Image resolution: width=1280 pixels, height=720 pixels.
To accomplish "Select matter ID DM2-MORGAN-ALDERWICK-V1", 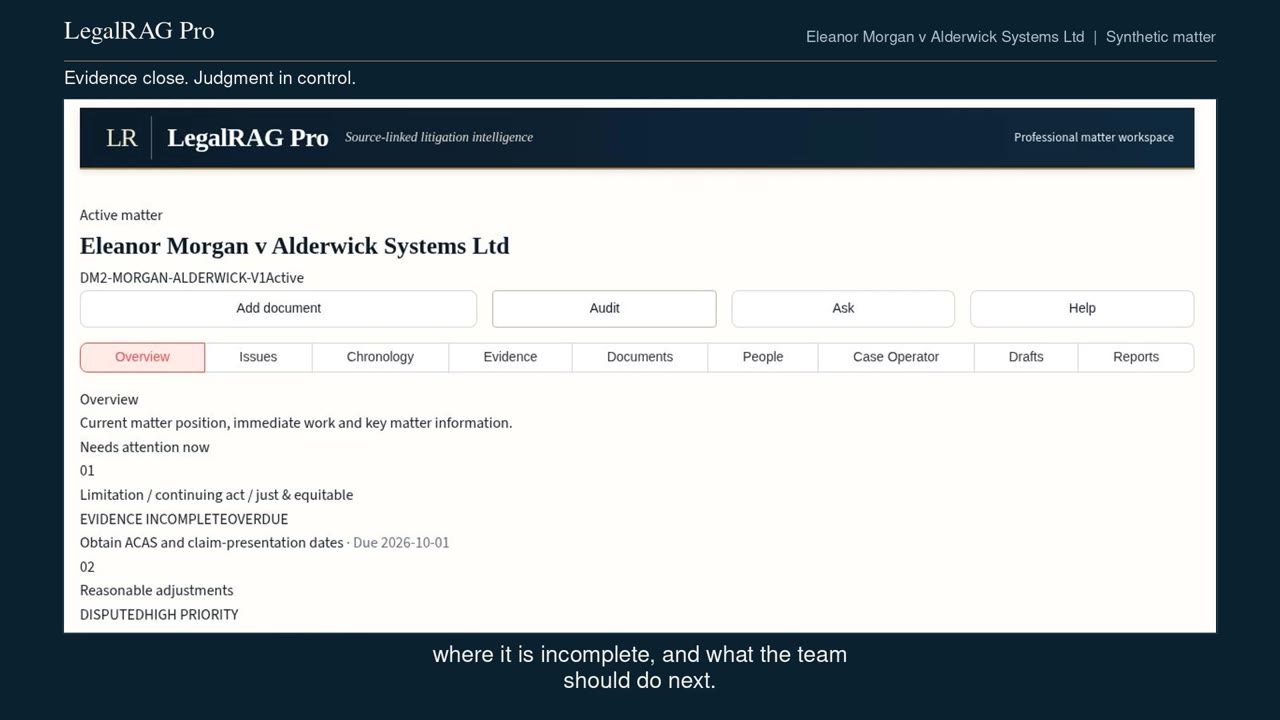I will 173,278.
